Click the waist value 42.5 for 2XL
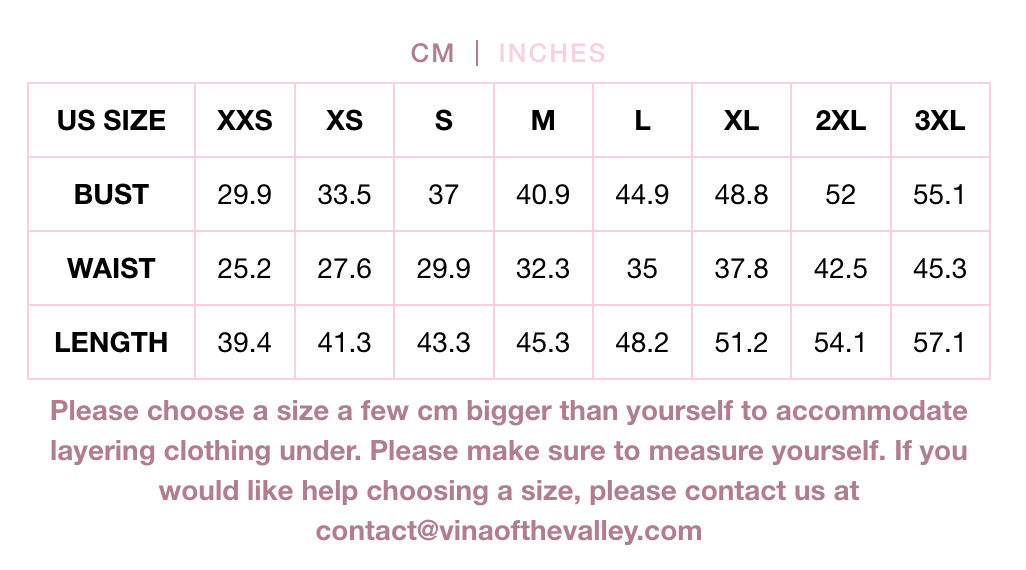This screenshot has width=1026, height=570. 841,268
